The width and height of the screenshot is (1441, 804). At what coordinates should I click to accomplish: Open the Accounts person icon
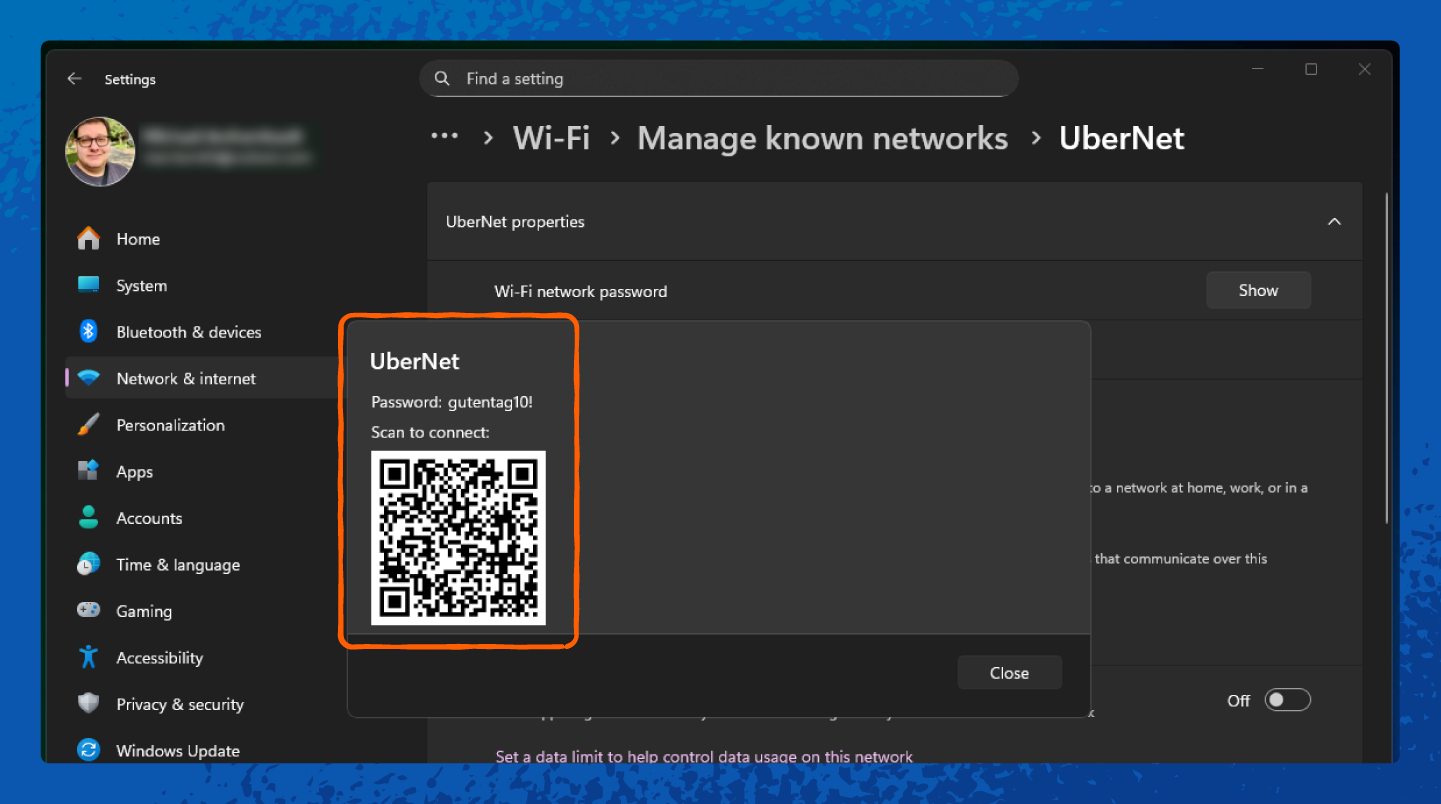tap(89, 518)
